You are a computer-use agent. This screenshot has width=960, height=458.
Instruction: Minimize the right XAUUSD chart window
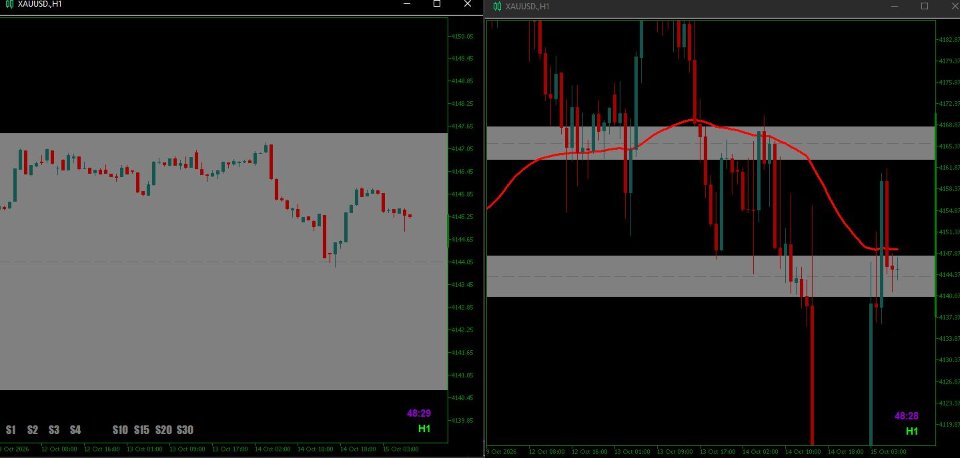(x=896, y=6)
